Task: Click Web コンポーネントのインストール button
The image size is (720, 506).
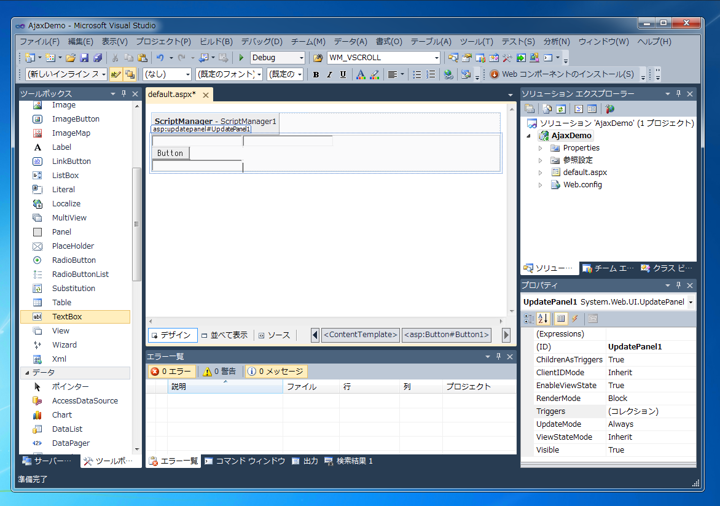Action: tap(562, 74)
